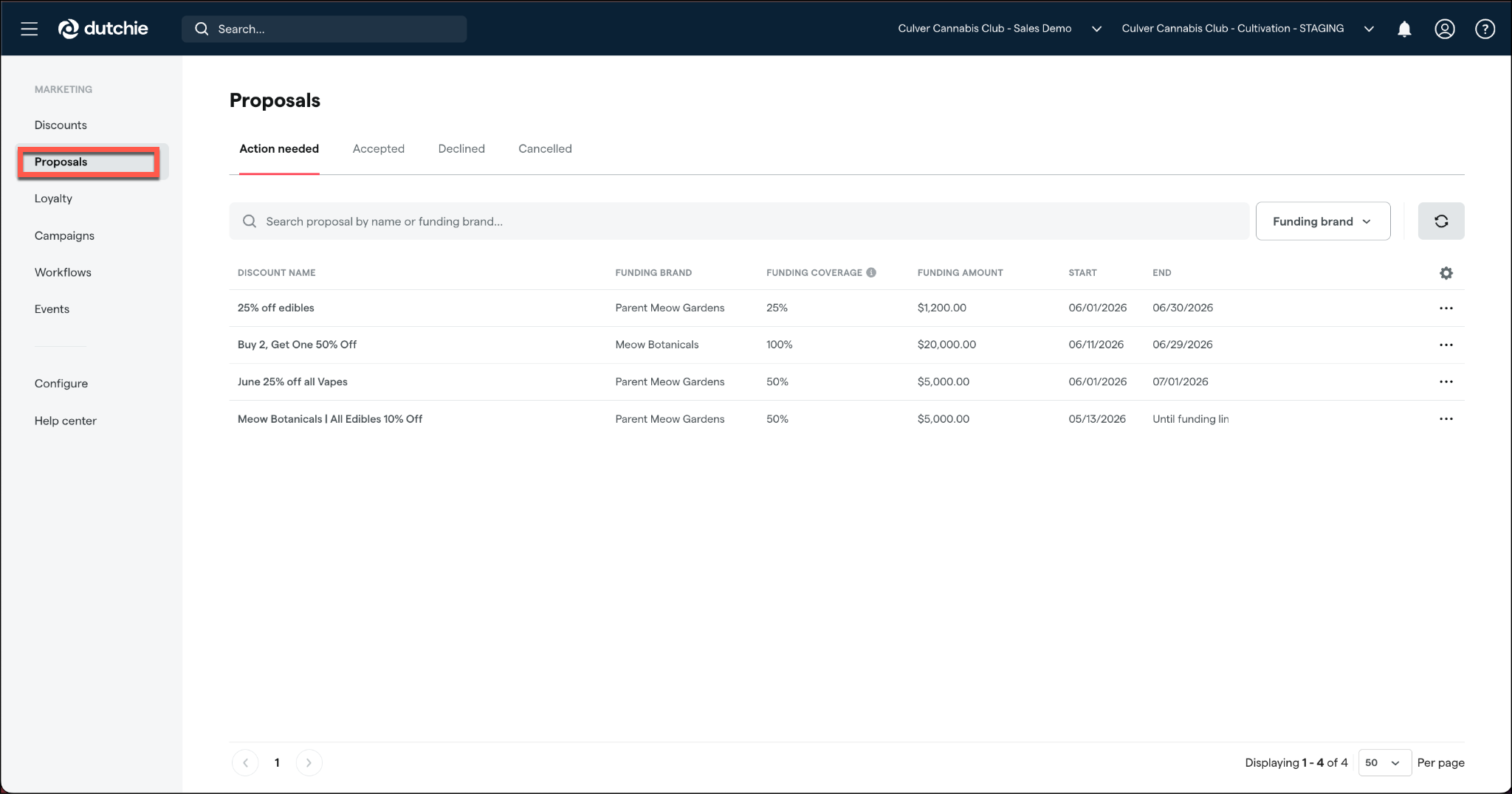Switch to the Cancelled tab
The height and width of the screenshot is (794, 1512).
click(x=545, y=148)
